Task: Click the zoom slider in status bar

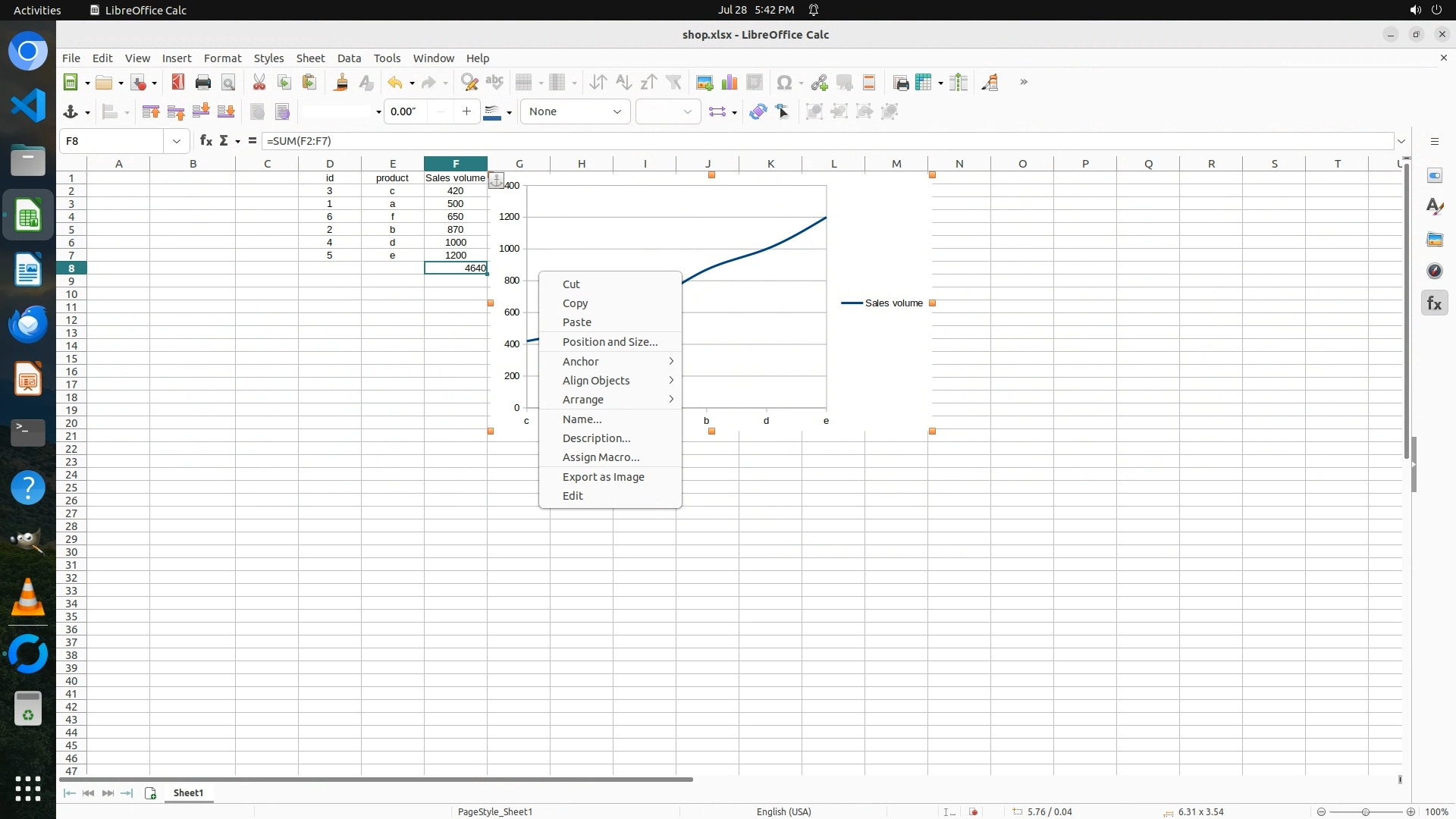Action: pos(1365,811)
